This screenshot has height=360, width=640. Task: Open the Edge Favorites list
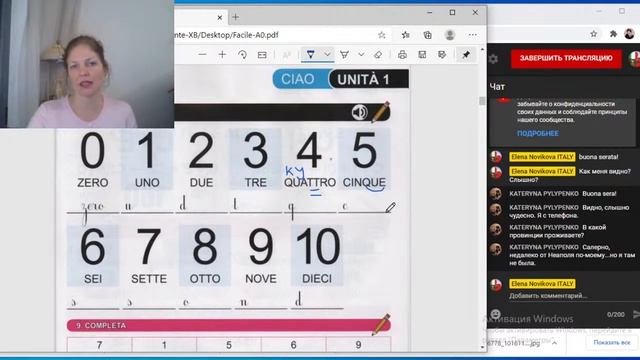tap(405, 35)
